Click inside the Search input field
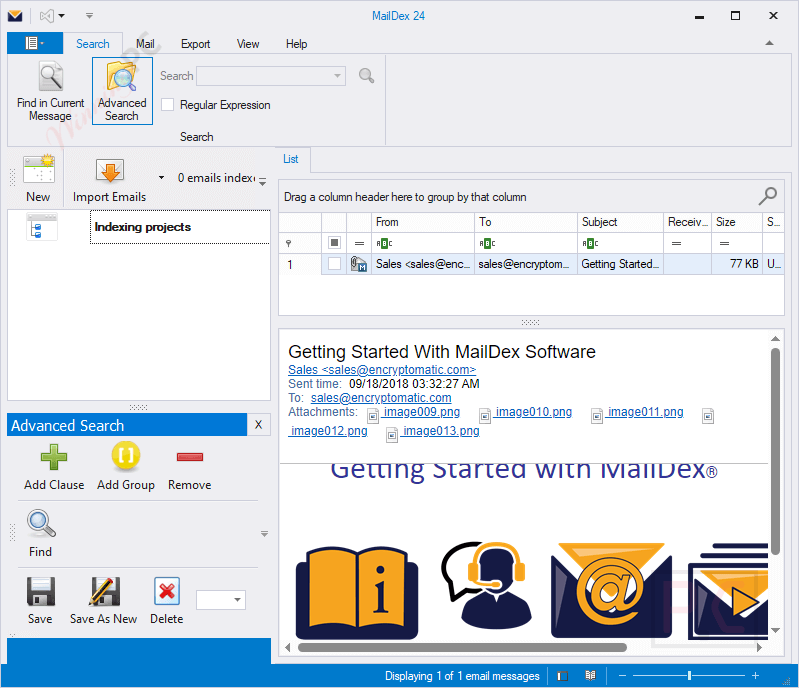 (264, 76)
